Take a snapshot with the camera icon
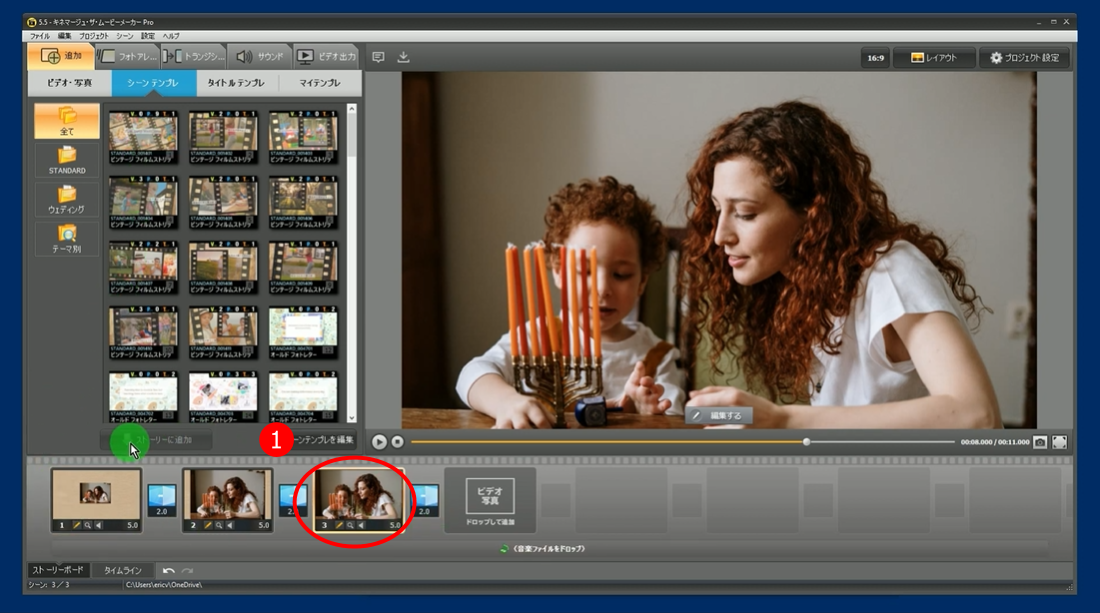This screenshot has height=613, width=1100. (1040, 441)
